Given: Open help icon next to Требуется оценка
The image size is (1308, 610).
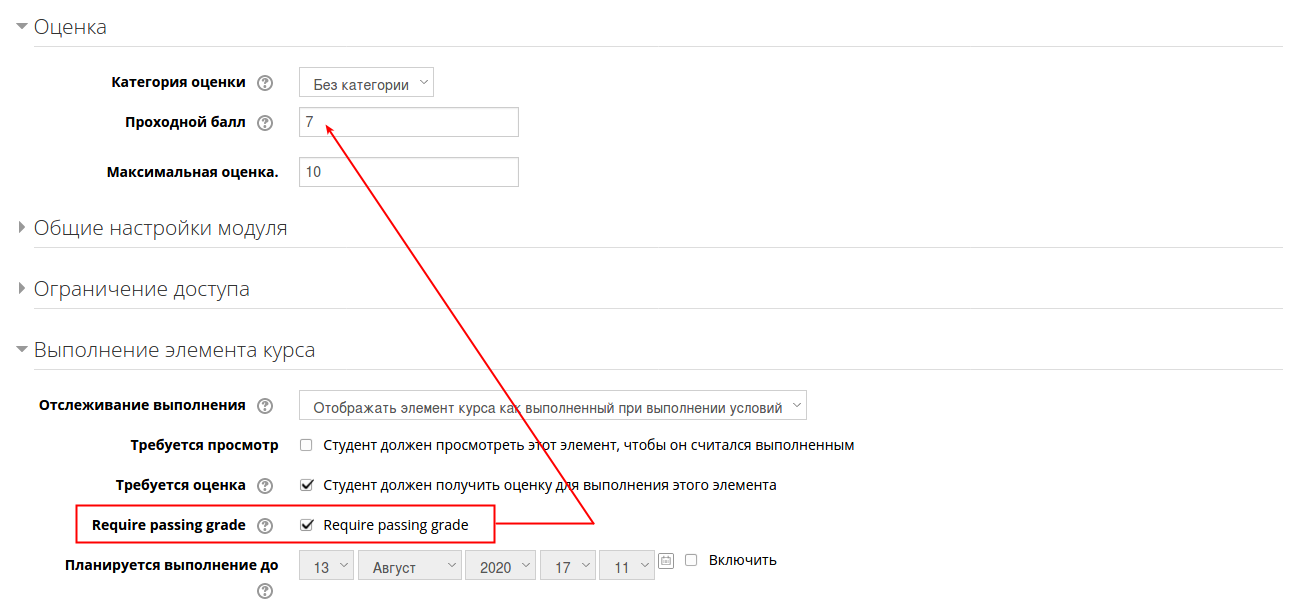Looking at the screenshot, I should tap(265, 486).
